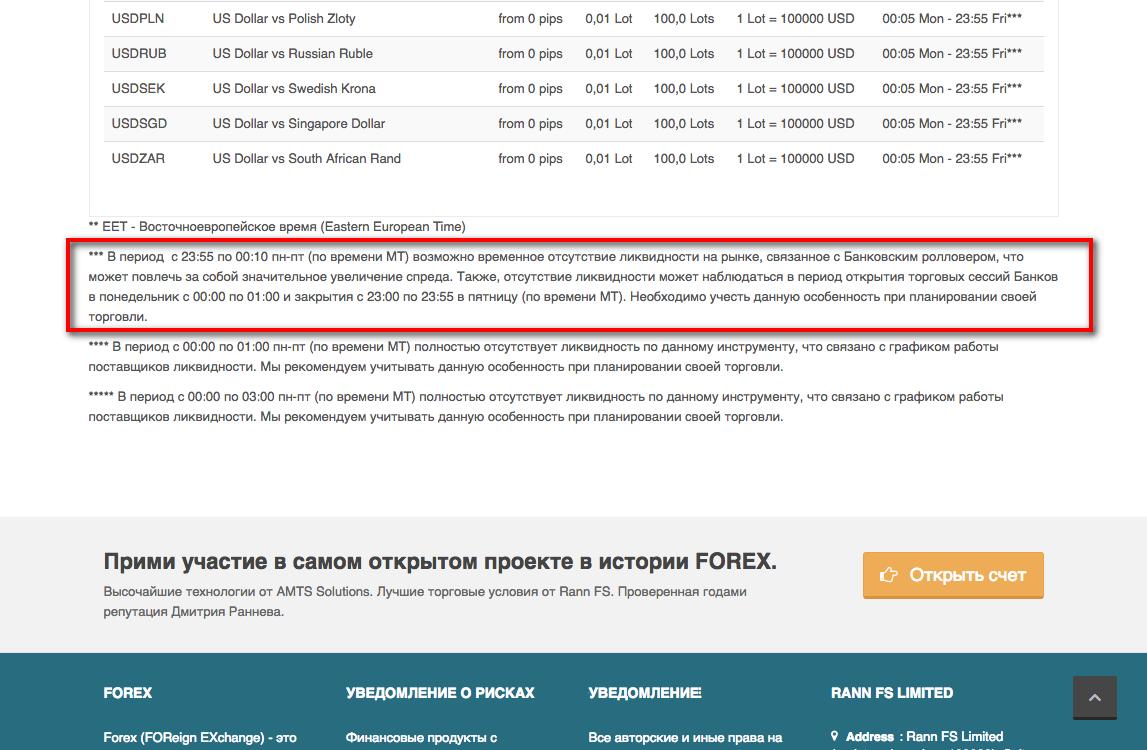Click the five-asterisk footnote about 00:00–03:00
This screenshot has height=750, width=1147.
pyautogui.click(x=546, y=407)
